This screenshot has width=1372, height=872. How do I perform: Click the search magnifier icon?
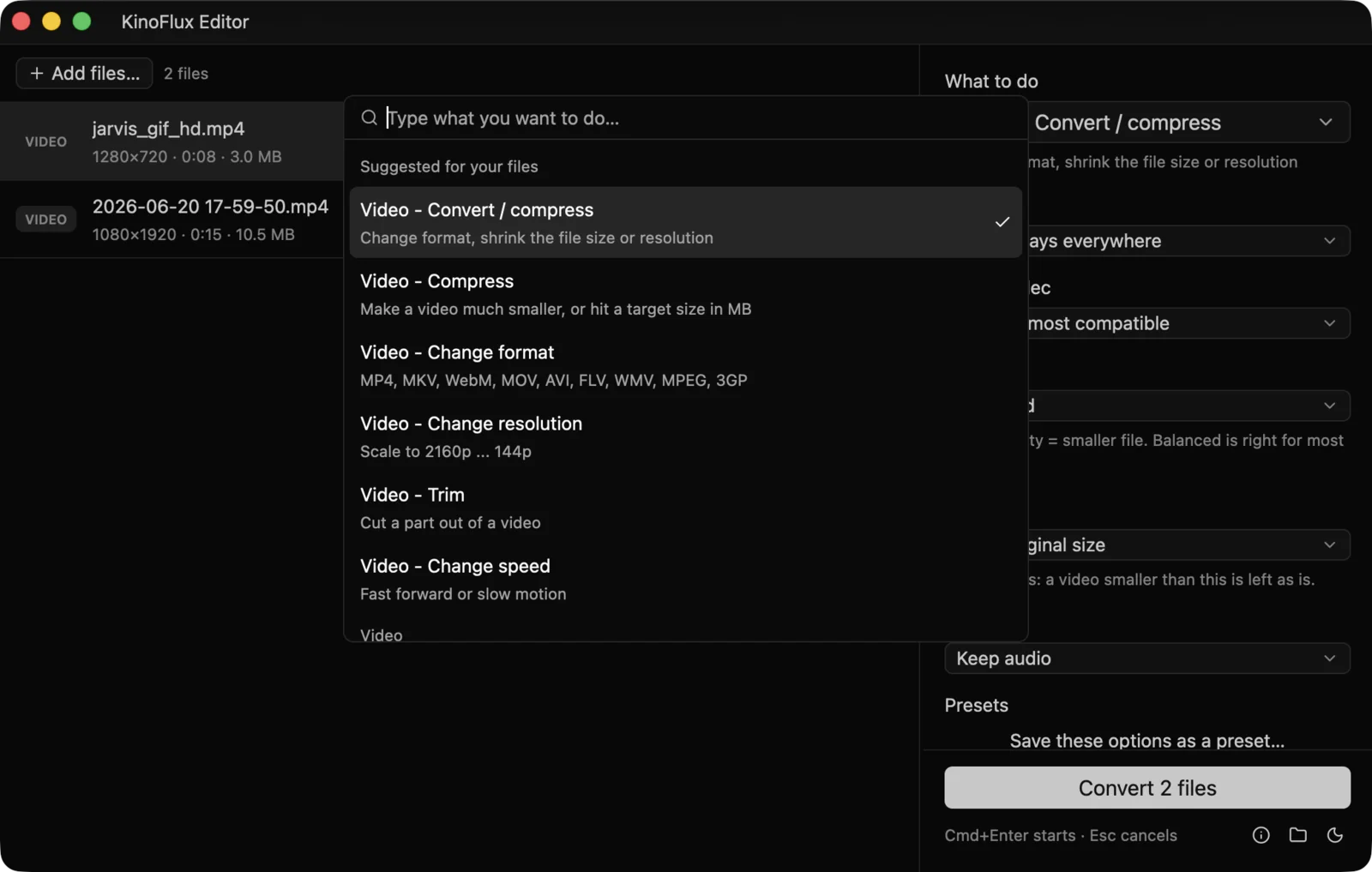point(369,117)
